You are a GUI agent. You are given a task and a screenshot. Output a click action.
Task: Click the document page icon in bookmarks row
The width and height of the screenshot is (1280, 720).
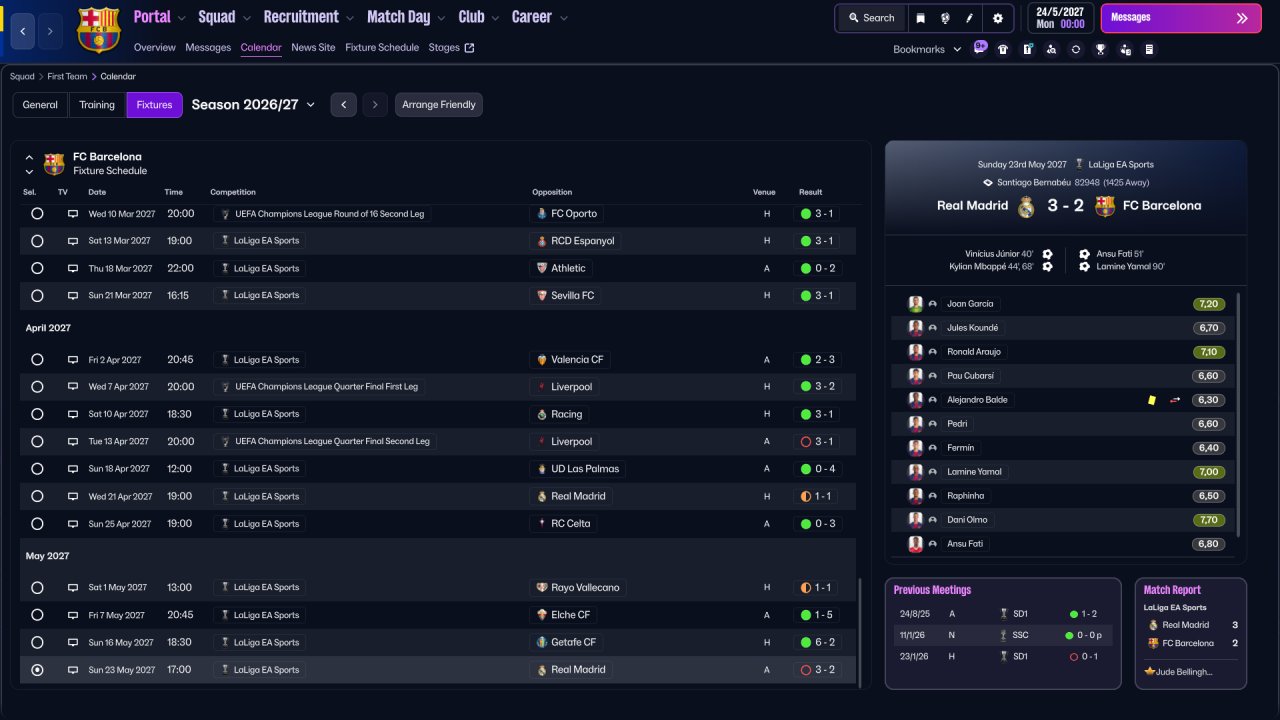pyautogui.click(x=1149, y=49)
